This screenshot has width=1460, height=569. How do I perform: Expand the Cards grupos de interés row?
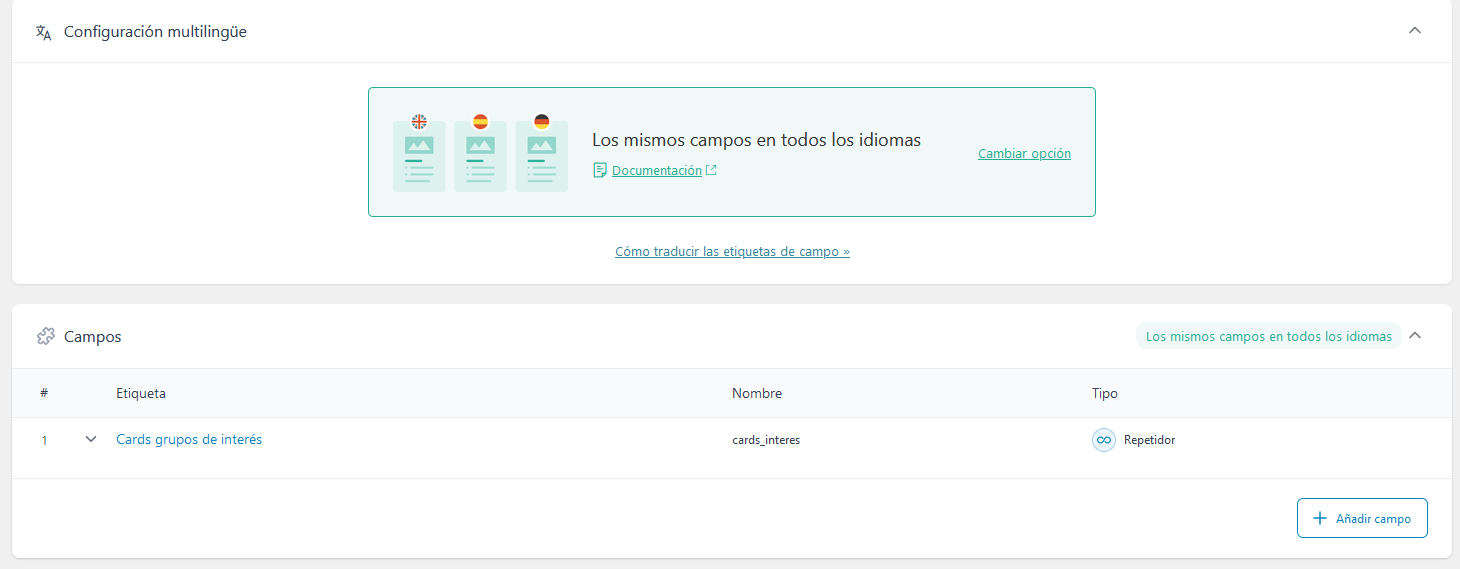click(91, 439)
